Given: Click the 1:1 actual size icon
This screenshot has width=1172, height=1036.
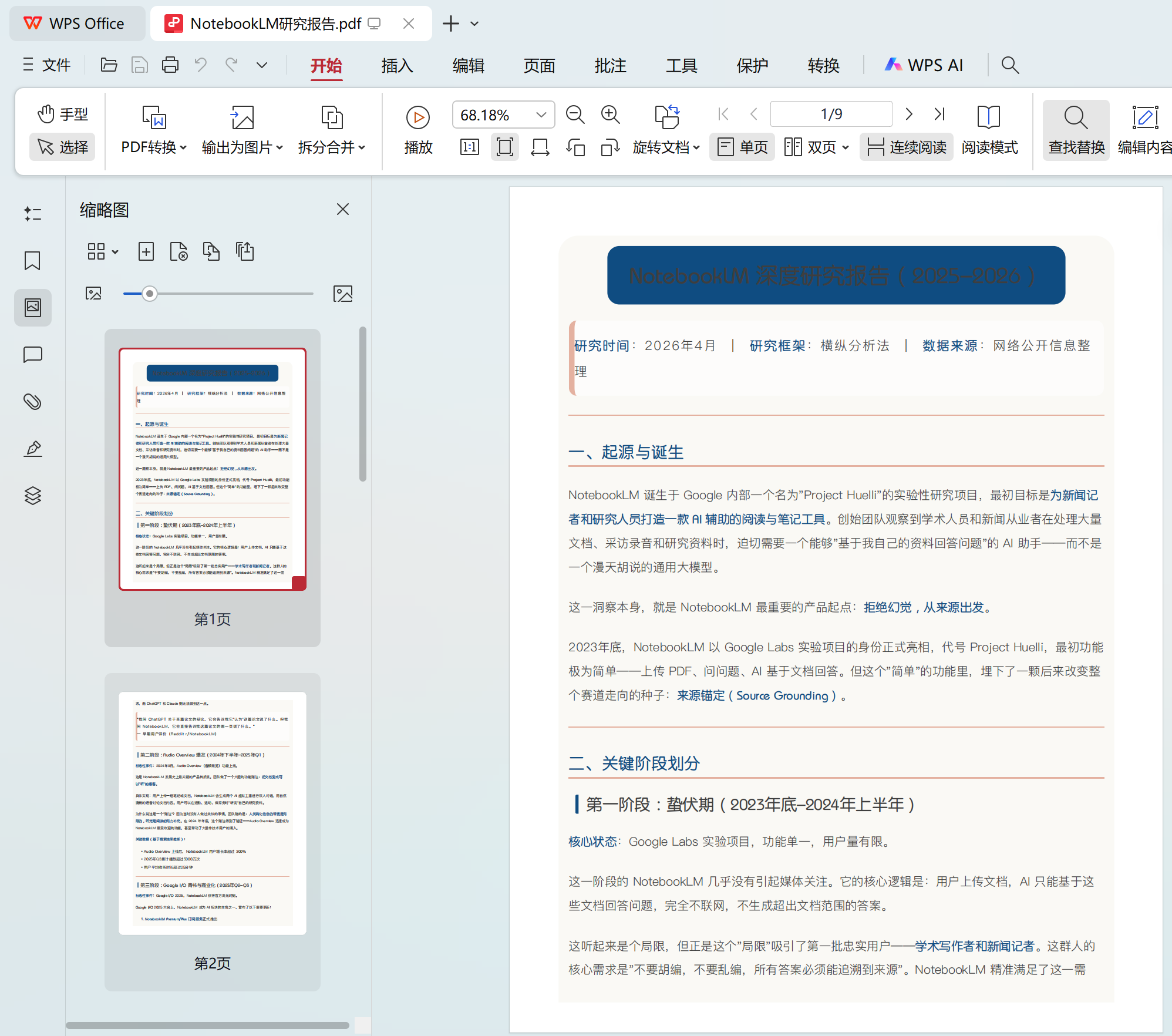Looking at the screenshot, I should [469, 147].
